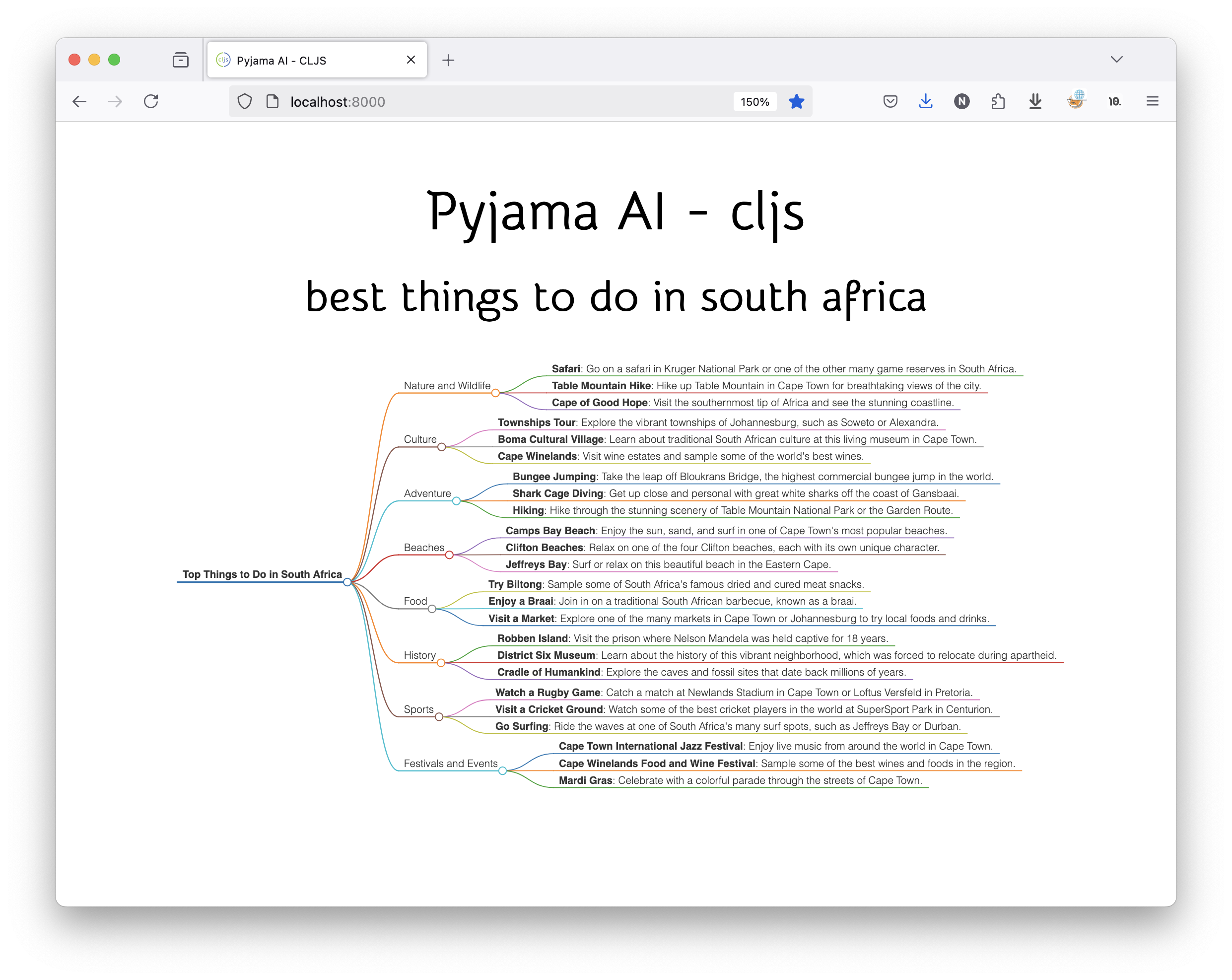Collapse the Culture branch node circle
Viewport: 1232px width, 980px height.
[x=442, y=447]
